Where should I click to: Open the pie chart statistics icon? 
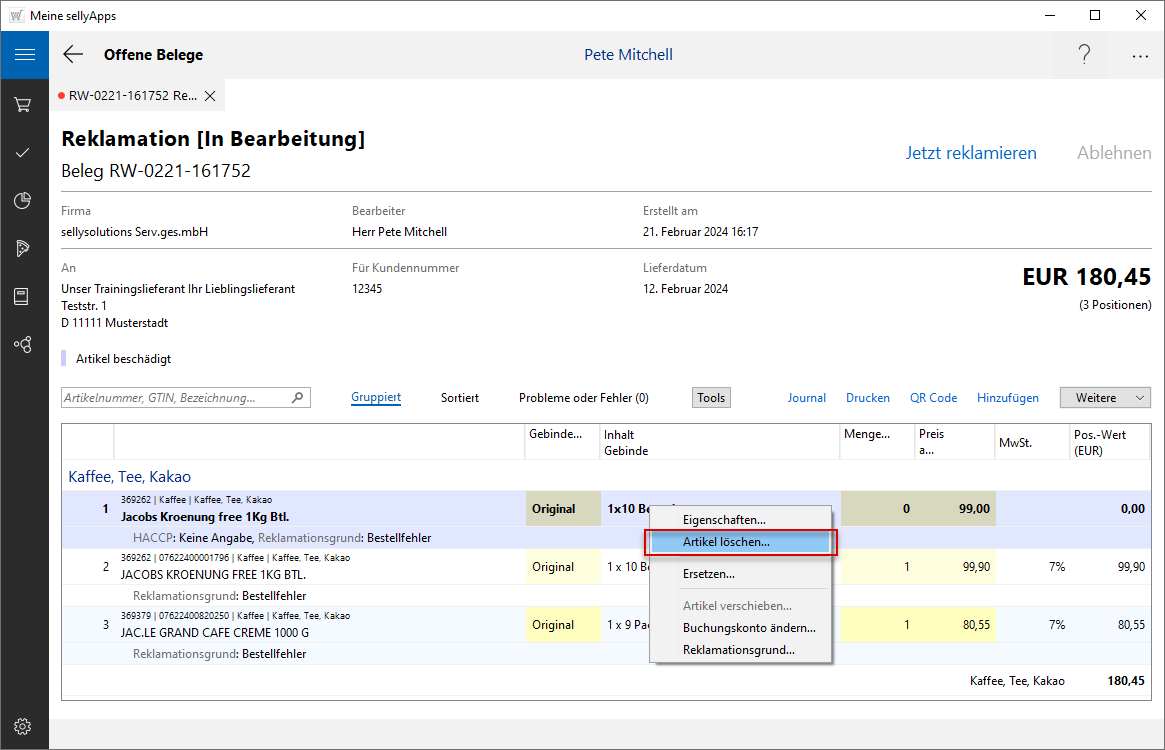pos(23,201)
